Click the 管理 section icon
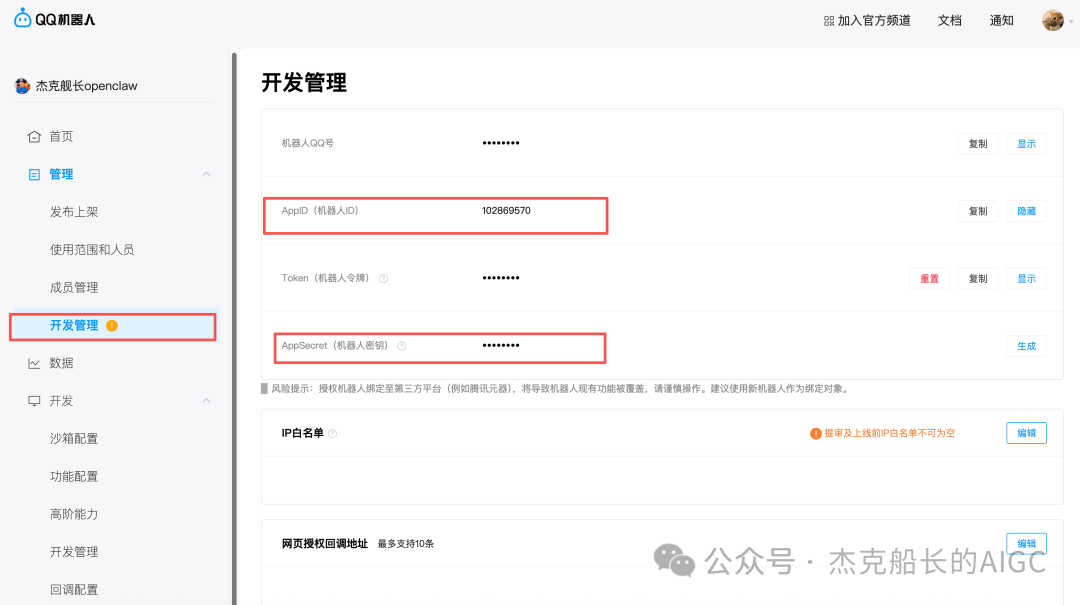The image size is (1080, 605). (34, 174)
